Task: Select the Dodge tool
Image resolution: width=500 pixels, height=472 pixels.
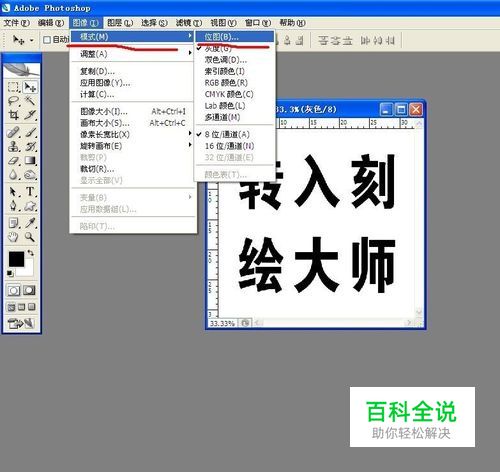Action: (x=30, y=174)
